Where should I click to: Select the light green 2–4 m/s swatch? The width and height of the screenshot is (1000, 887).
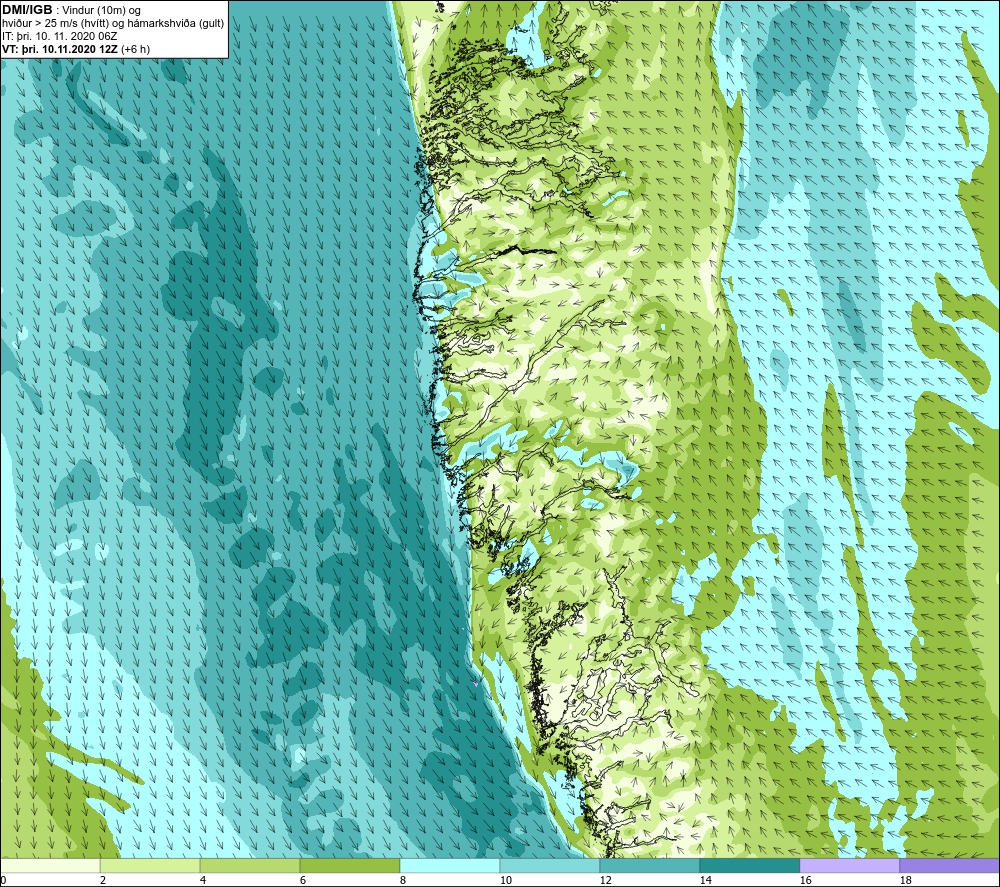[150, 866]
